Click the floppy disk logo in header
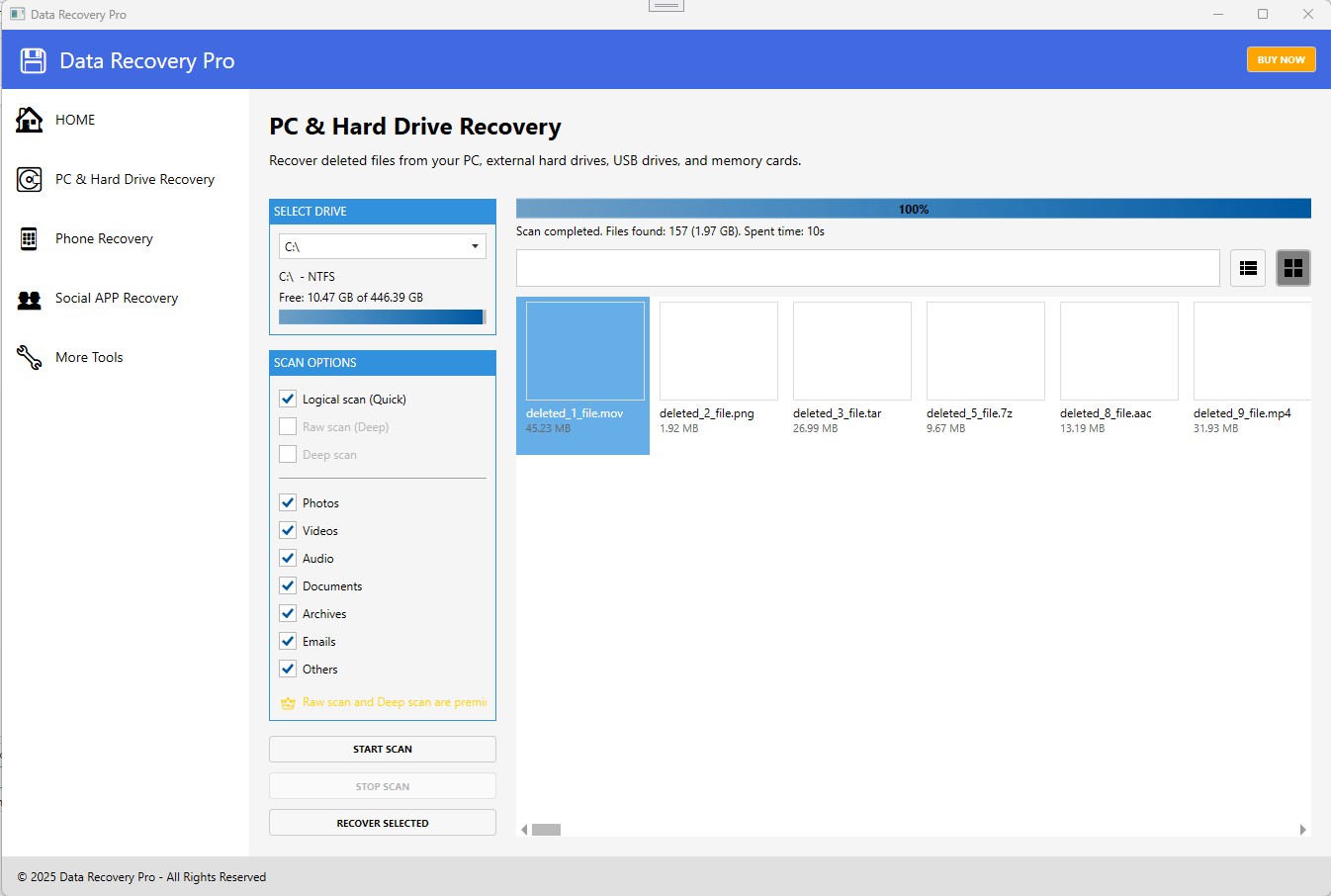Screen dimensions: 1331x896 [34, 60]
